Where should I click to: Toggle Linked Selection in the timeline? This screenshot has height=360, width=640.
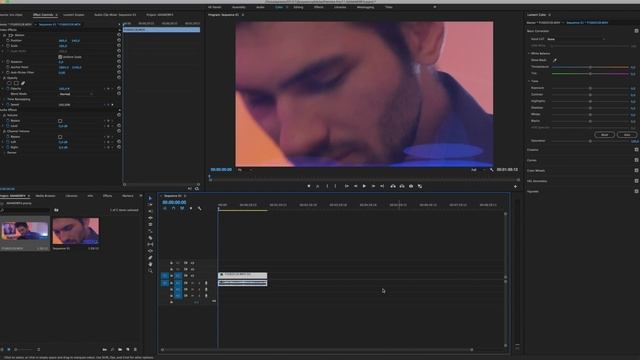click(x=182, y=209)
